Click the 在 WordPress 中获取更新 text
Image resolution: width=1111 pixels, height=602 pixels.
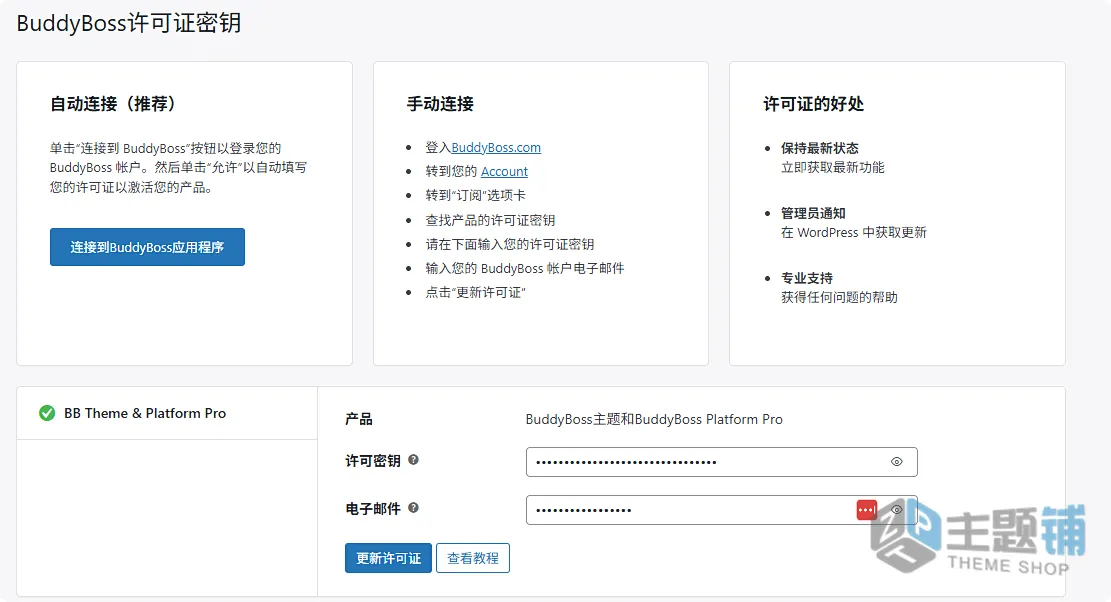tap(854, 233)
